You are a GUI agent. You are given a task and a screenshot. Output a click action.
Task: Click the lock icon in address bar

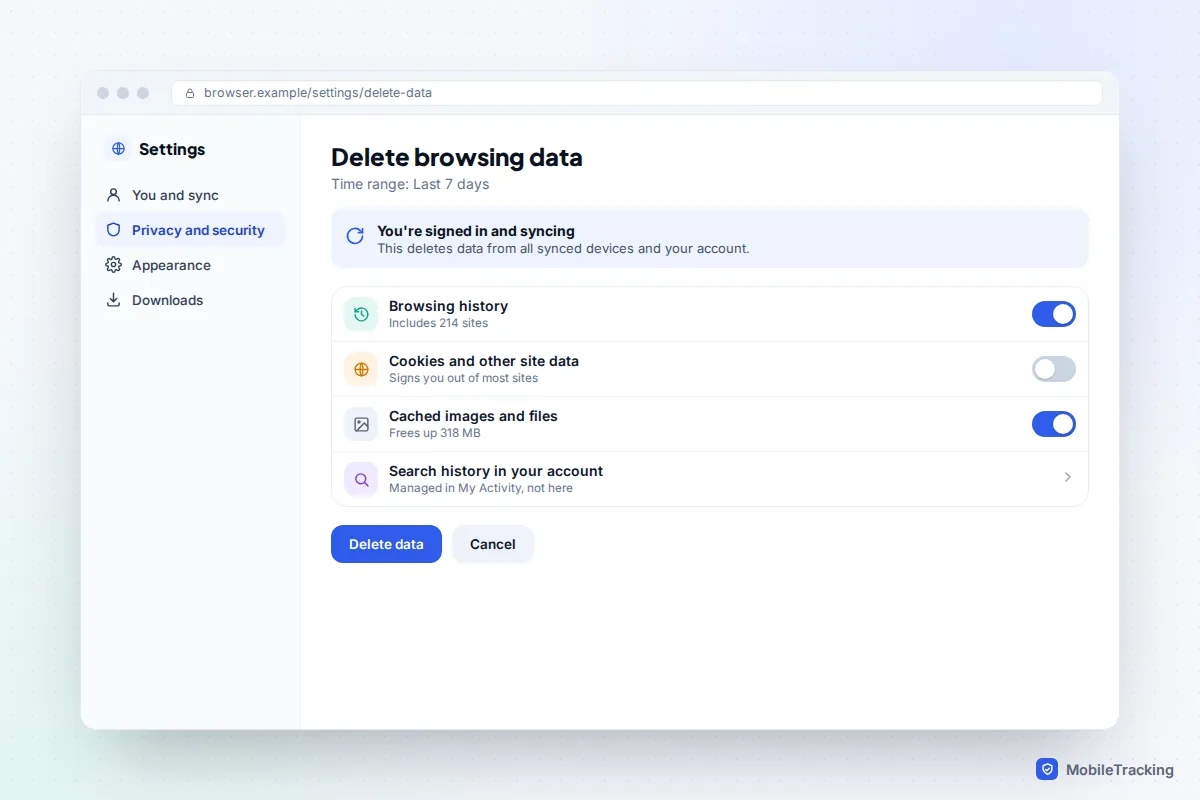pos(190,93)
